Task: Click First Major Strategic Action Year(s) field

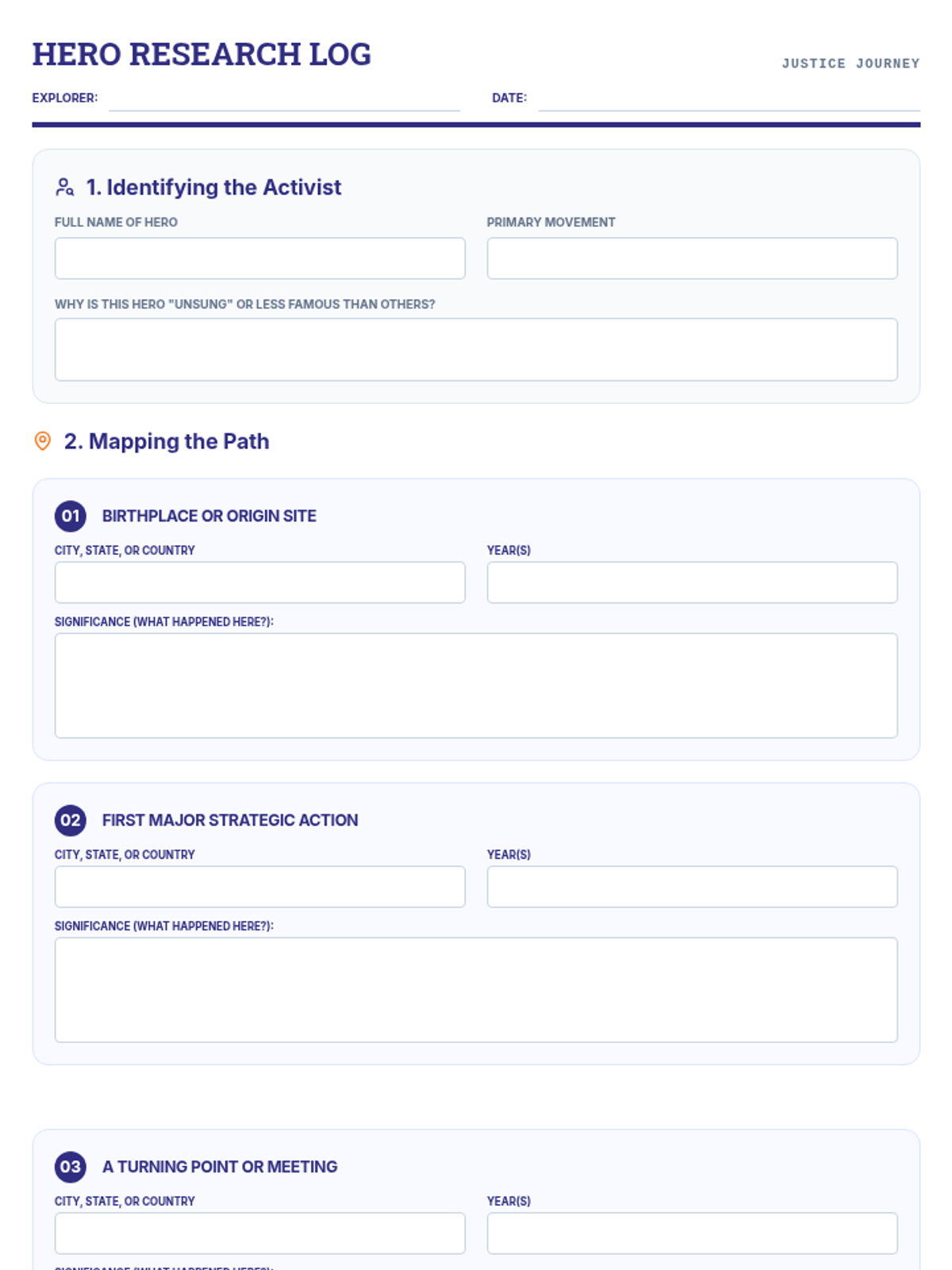Action: pos(692,887)
